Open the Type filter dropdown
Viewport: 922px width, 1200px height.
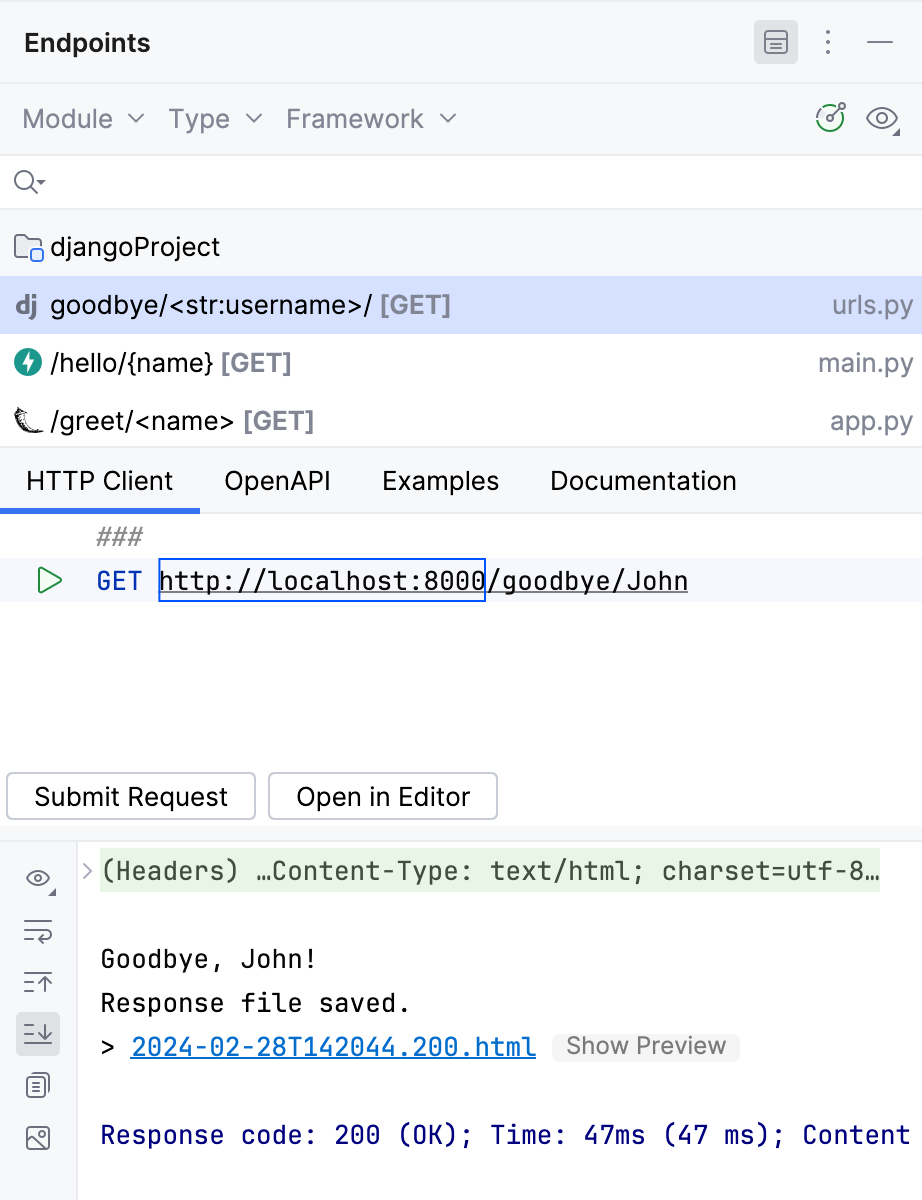pos(215,119)
